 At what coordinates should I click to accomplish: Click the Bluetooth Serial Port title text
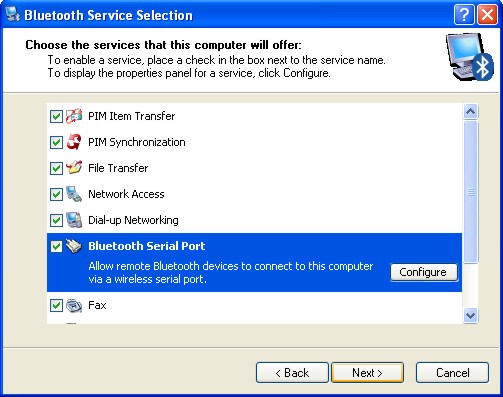tap(146, 246)
